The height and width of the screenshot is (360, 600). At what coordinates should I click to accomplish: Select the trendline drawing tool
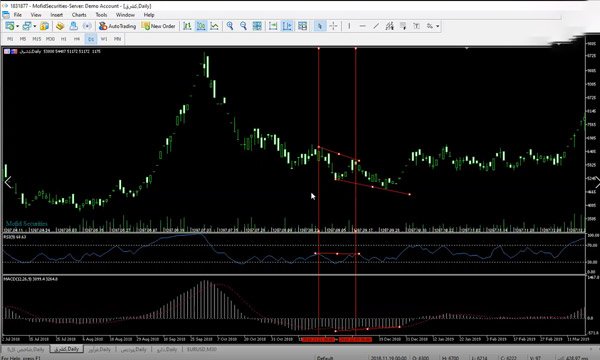point(376,26)
